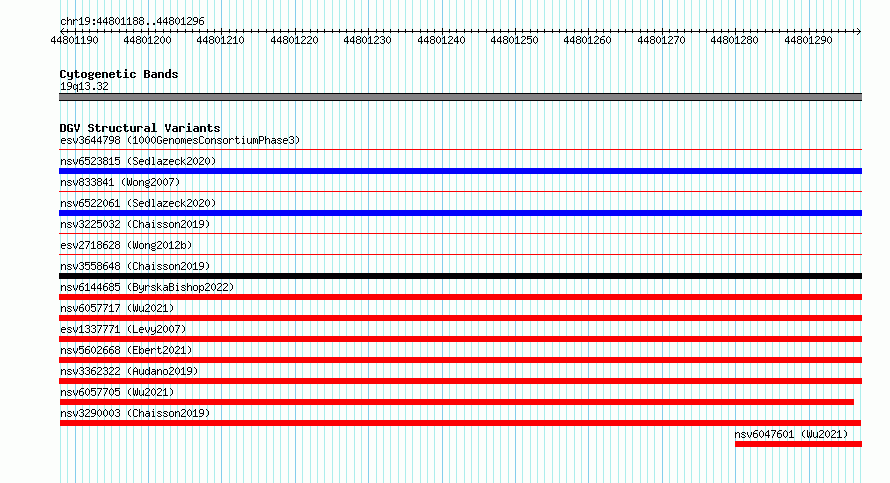The width and height of the screenshot is (890, 483).
Task: Click the Cytogenetic Bands track title
Action: pyautogui.click(x=119, y=74)
